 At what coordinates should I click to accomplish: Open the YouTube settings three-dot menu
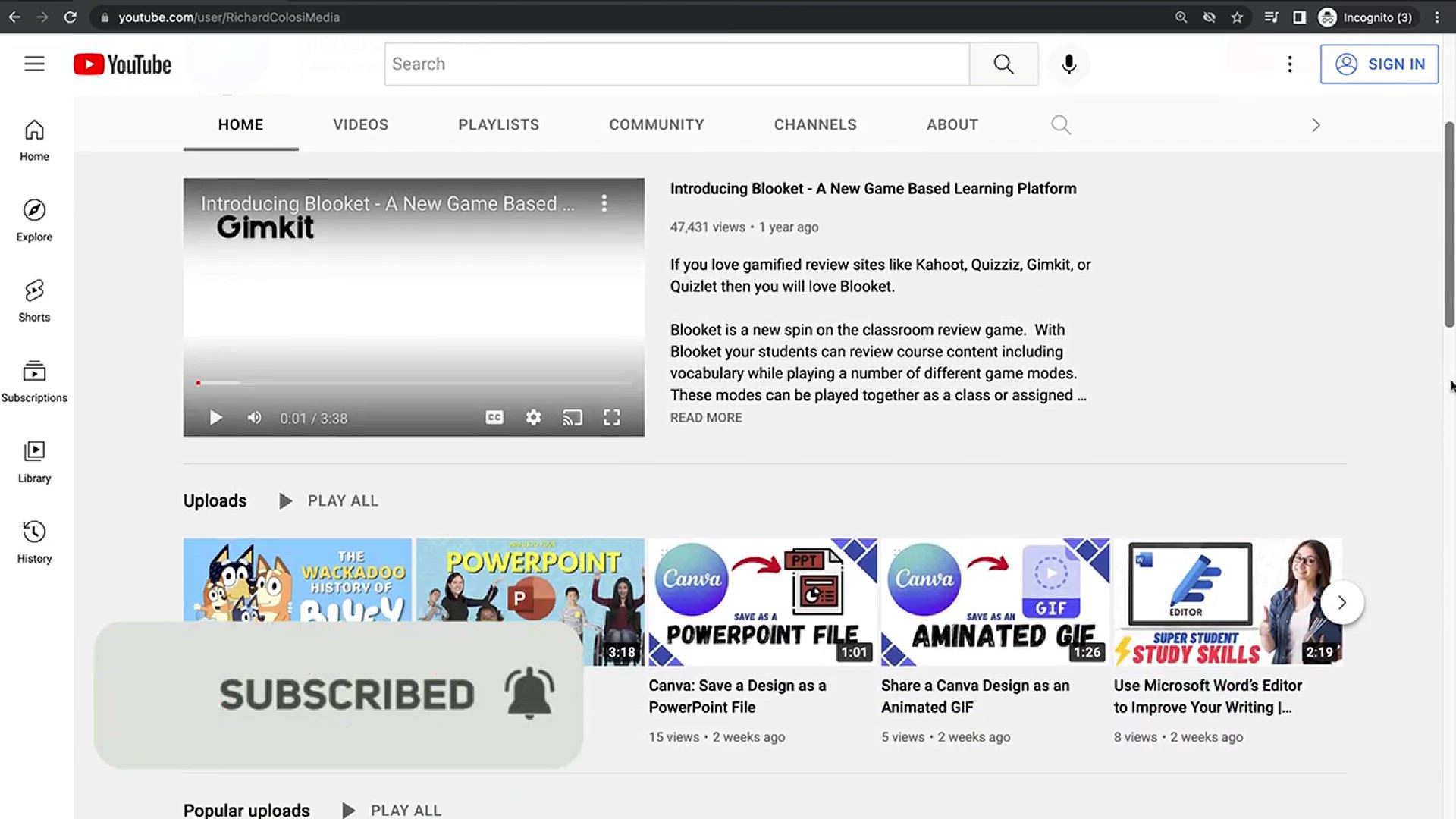[x=1289, y=64]
